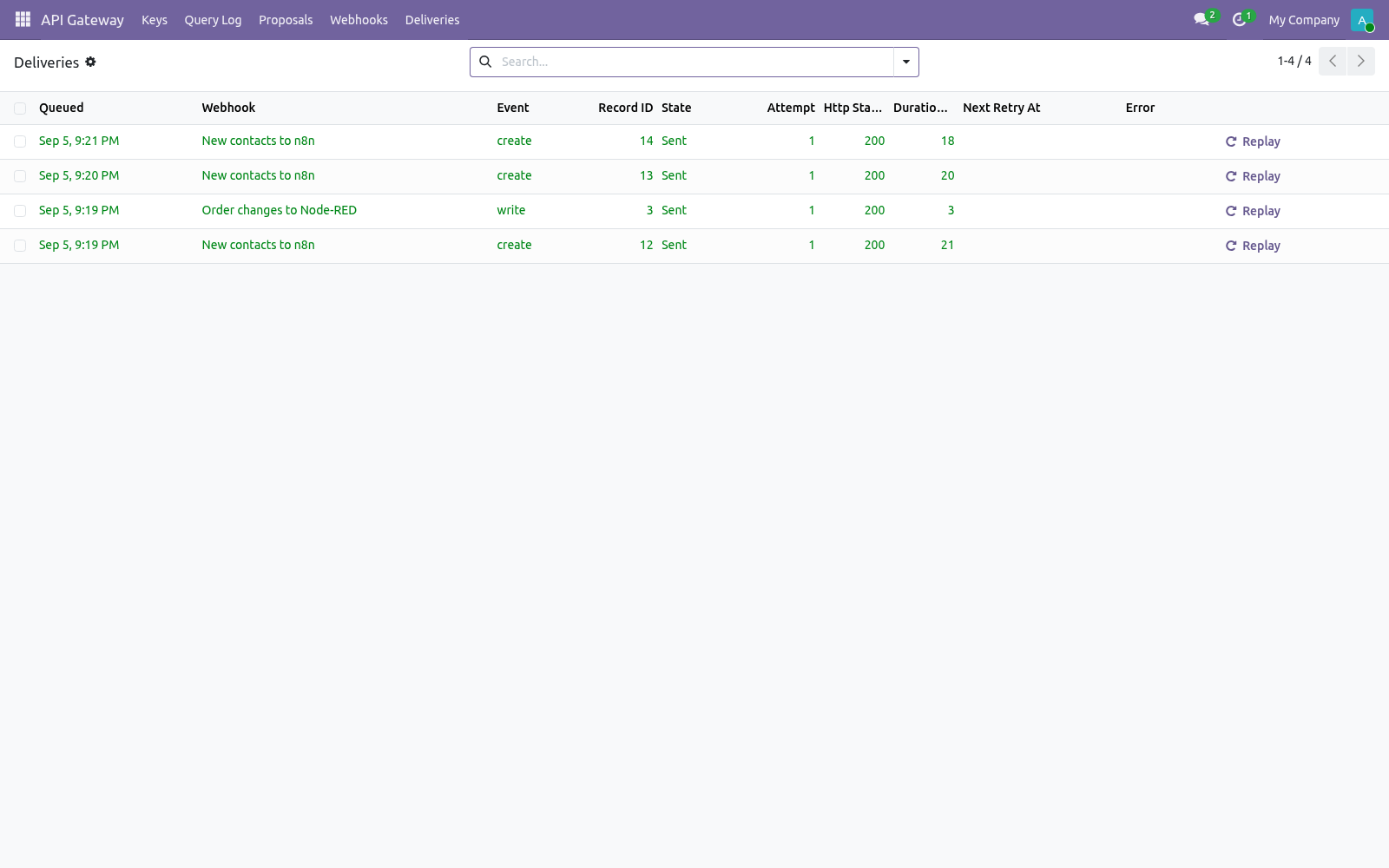Click New contacts to n8n for record 13
This screenshot has width=1389, height=868.
click(259, 175)
